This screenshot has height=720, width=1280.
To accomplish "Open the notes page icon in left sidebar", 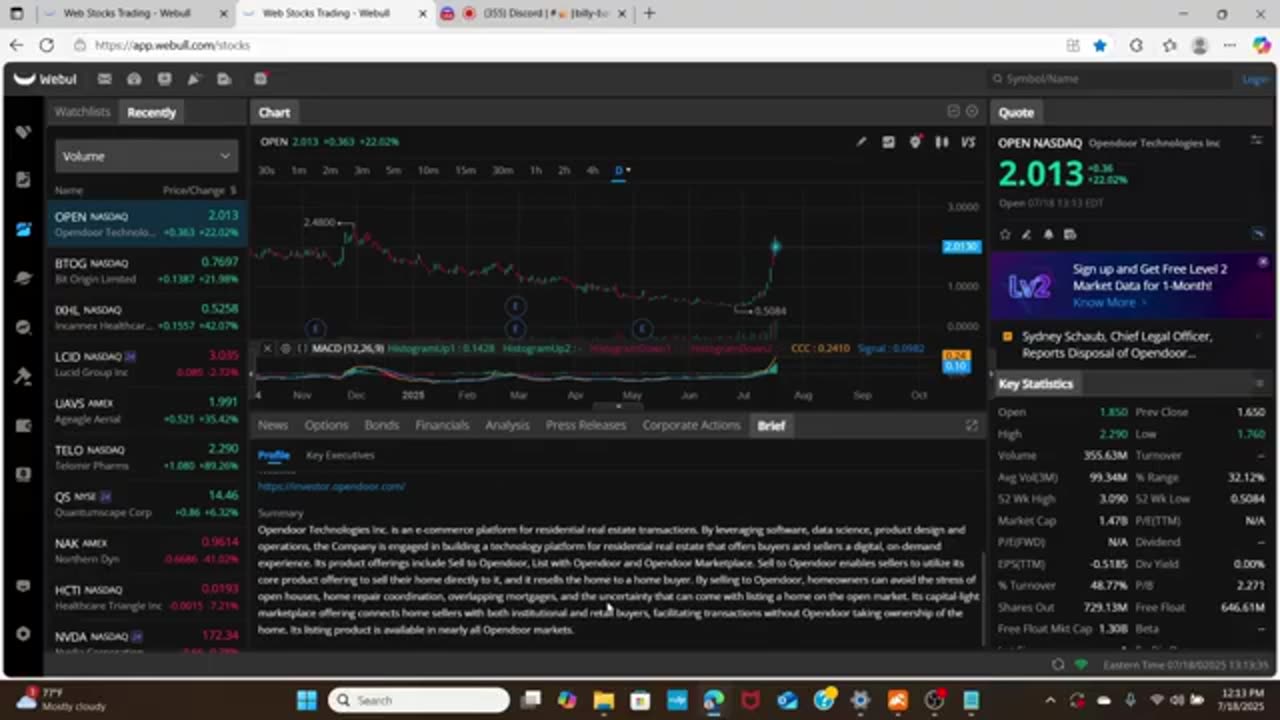I will click(x=24, y=180).
